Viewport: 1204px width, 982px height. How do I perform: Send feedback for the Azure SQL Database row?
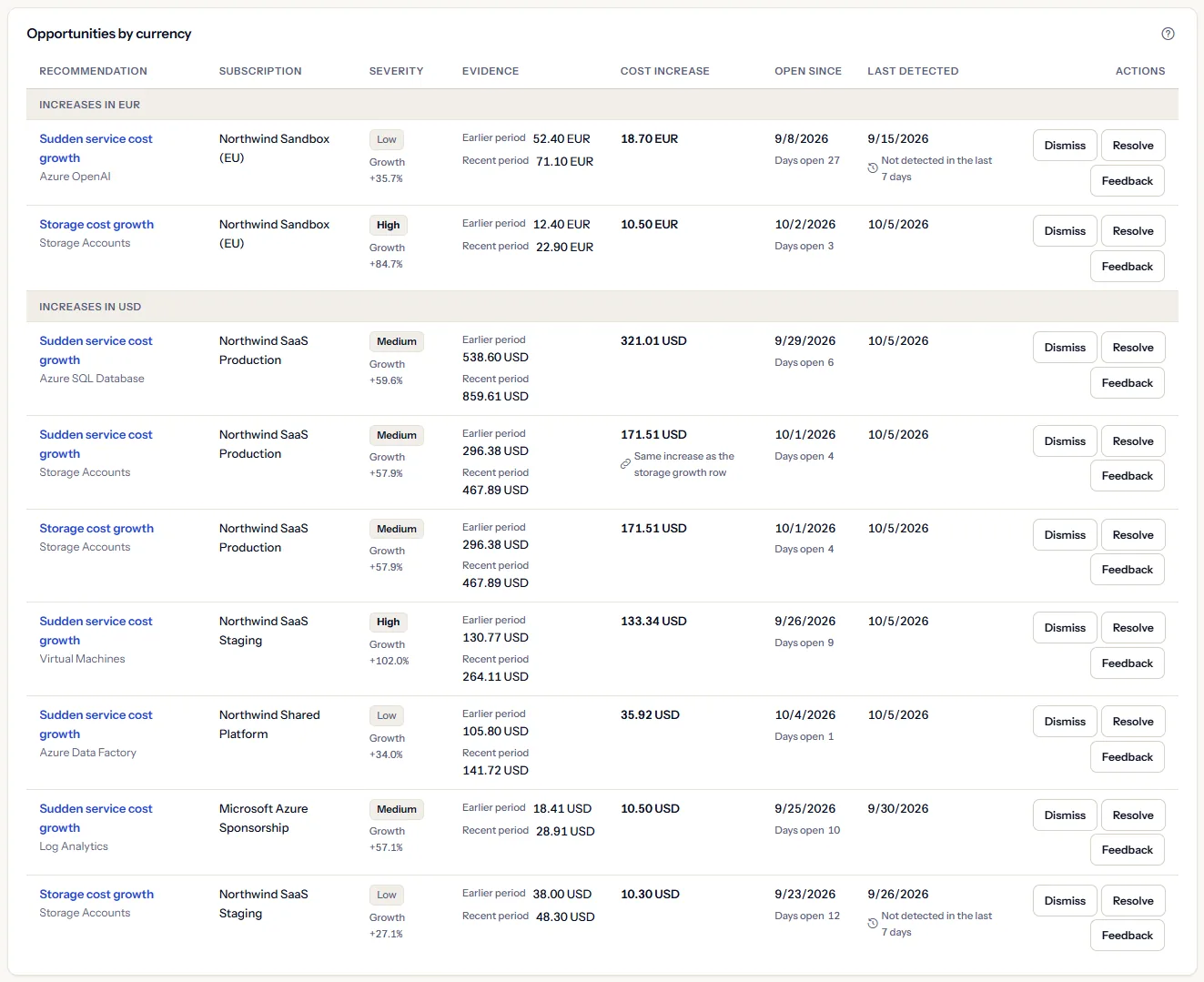[x=1127, y=383]
